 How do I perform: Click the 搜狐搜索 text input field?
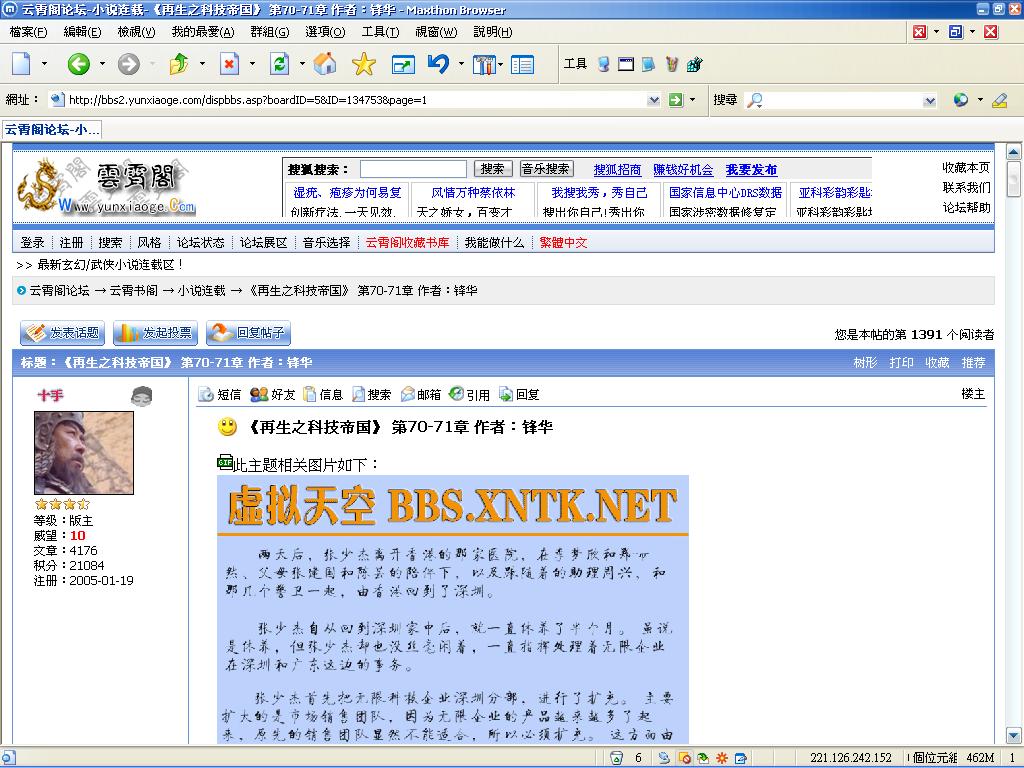pyautogui.click(x=413, y=170)
